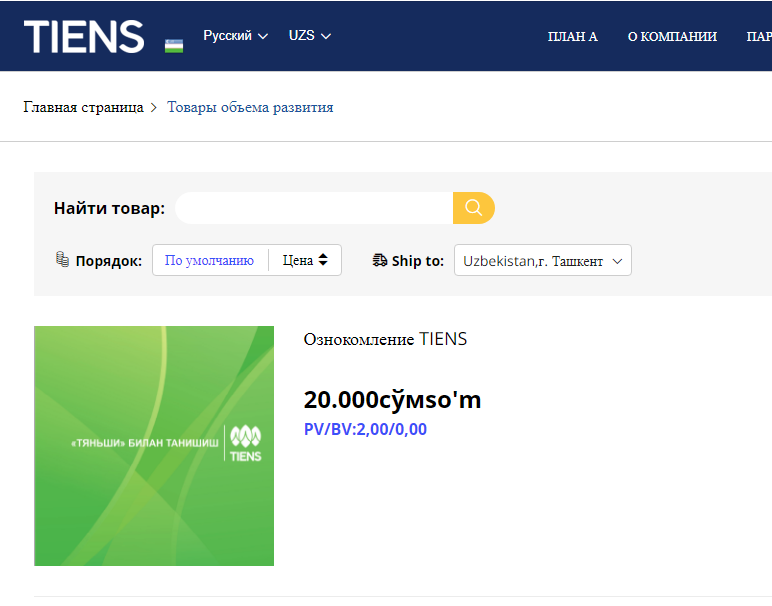The width and height of the screenshot is (772, 606).
Task: Select the По умолчанию sort option
Action: pyautogui.click(x=210, y=260)
